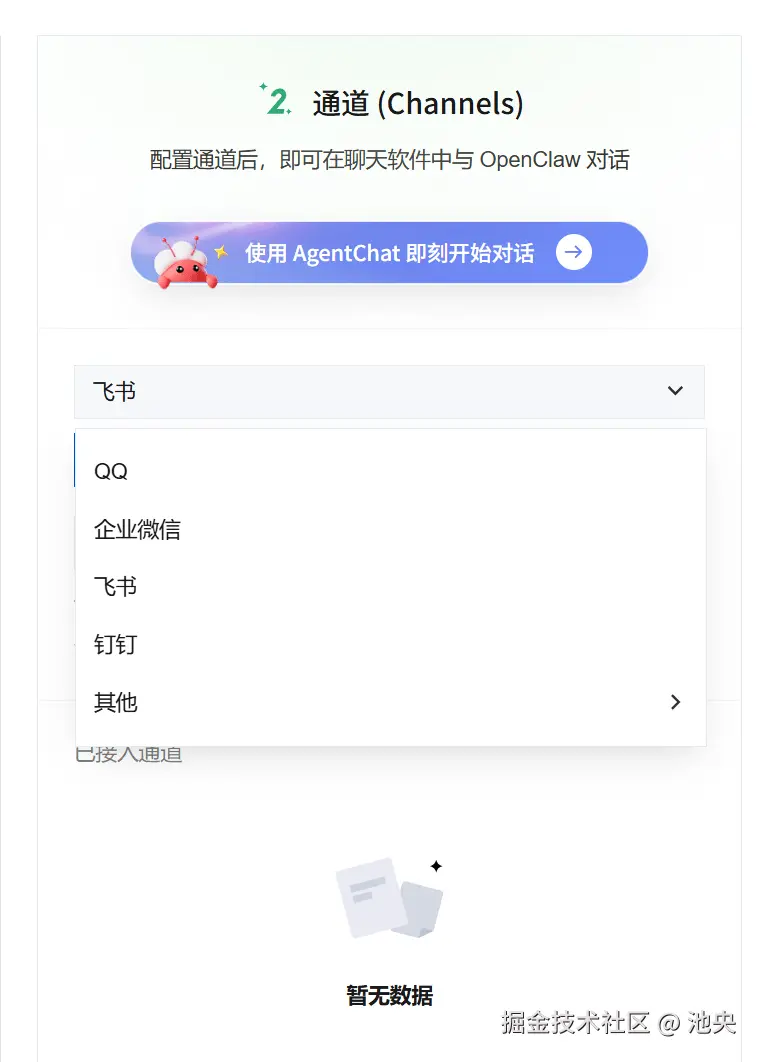The width and height of the screenshot is (762, 1062).
Task: Click the 已接入通道 section label
Action: [129, 754]
